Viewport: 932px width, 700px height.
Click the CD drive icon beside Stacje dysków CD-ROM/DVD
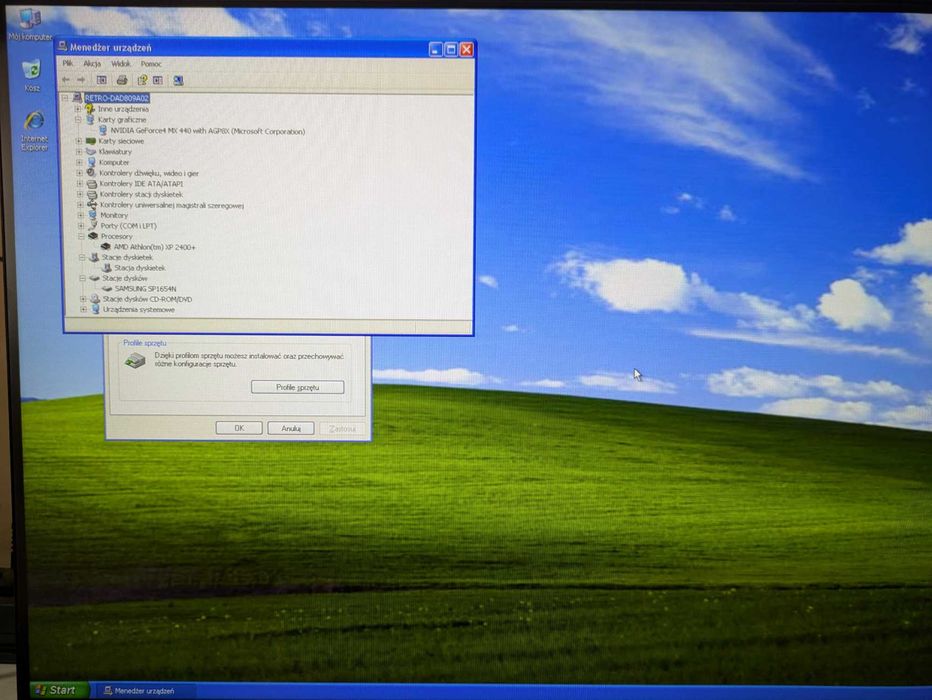tap(95, 299)
